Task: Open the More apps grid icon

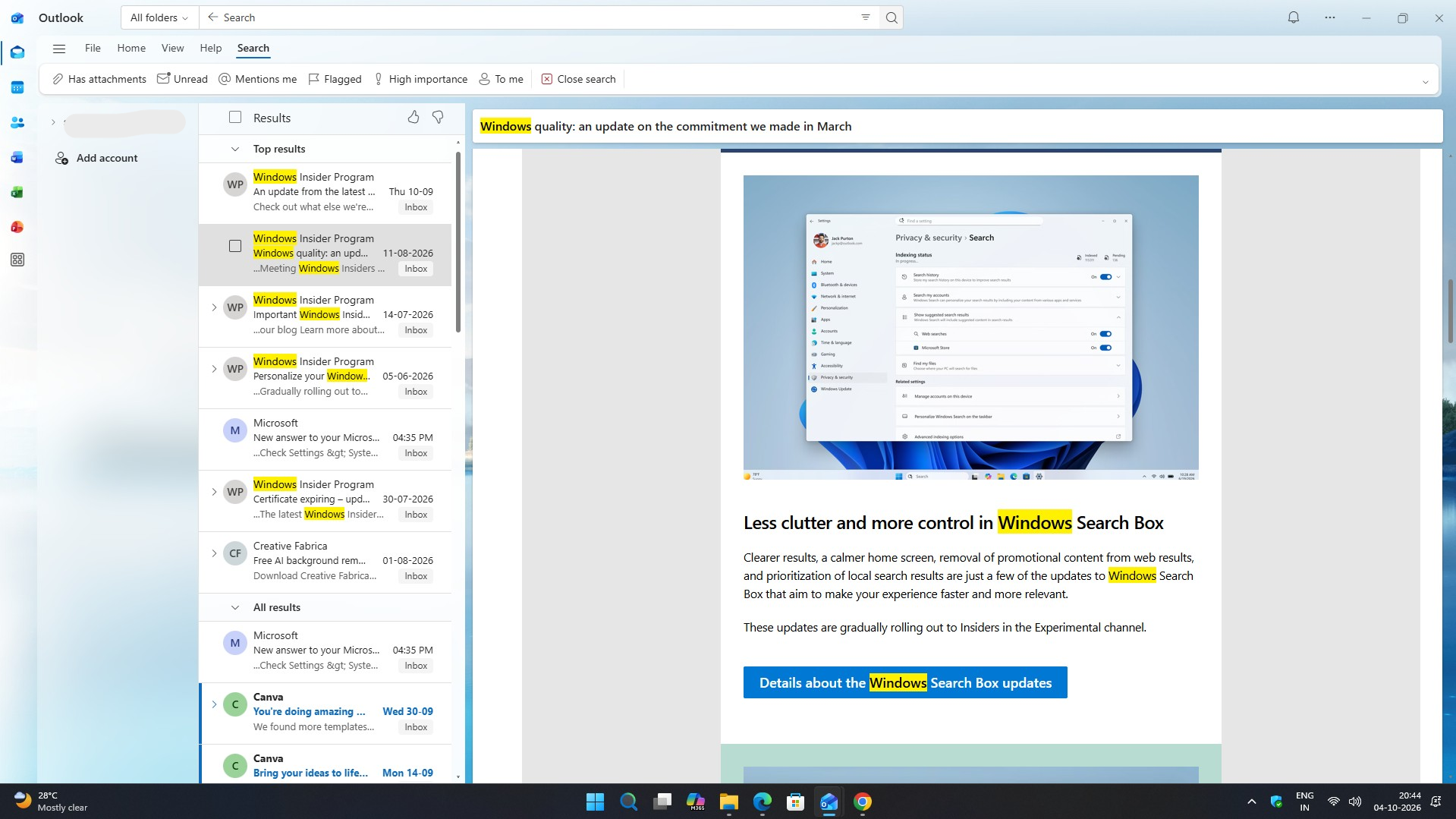Action: point(17,260)
